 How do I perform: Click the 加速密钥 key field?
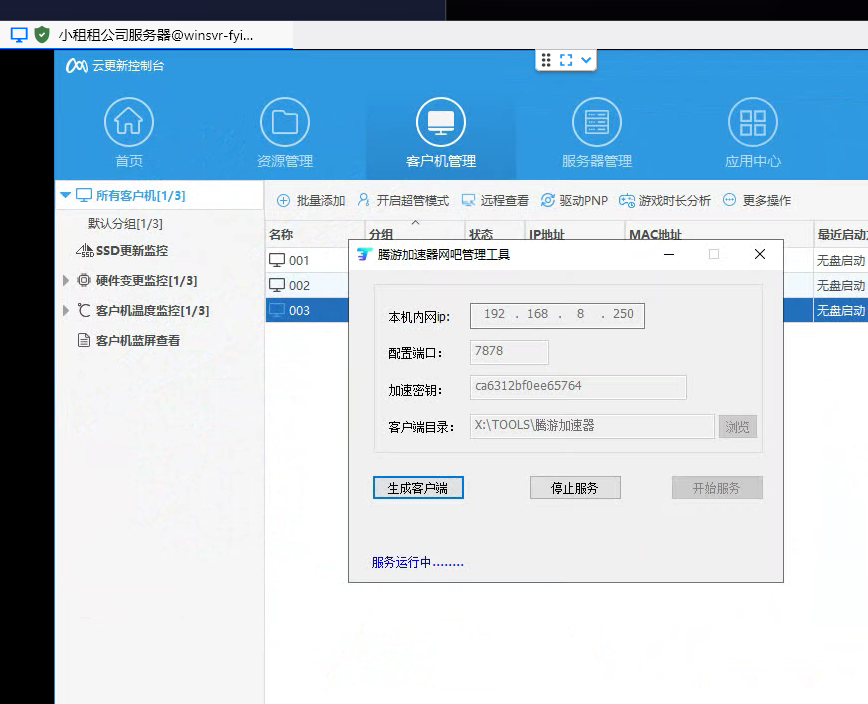coord(578,387)
